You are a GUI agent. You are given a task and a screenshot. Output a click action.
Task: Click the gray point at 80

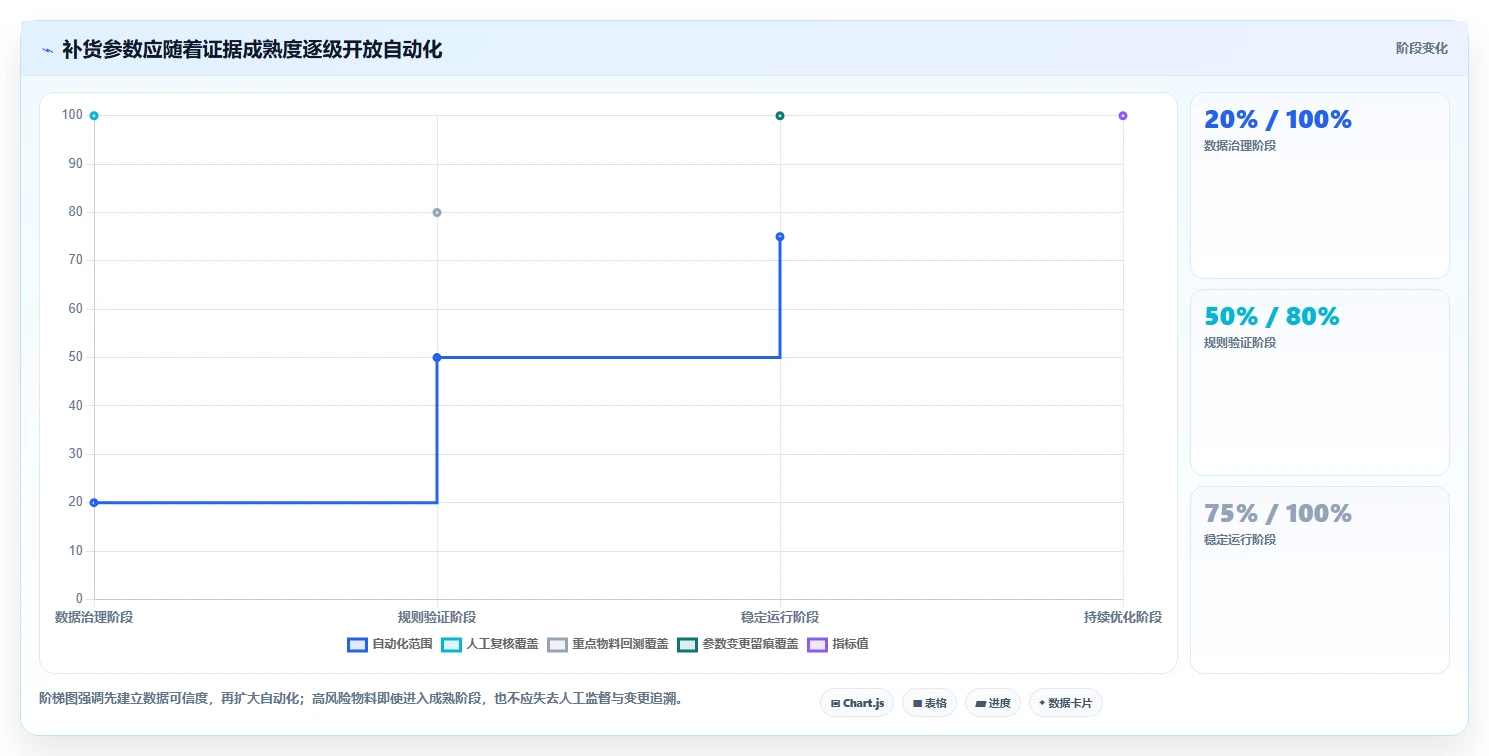437,212
